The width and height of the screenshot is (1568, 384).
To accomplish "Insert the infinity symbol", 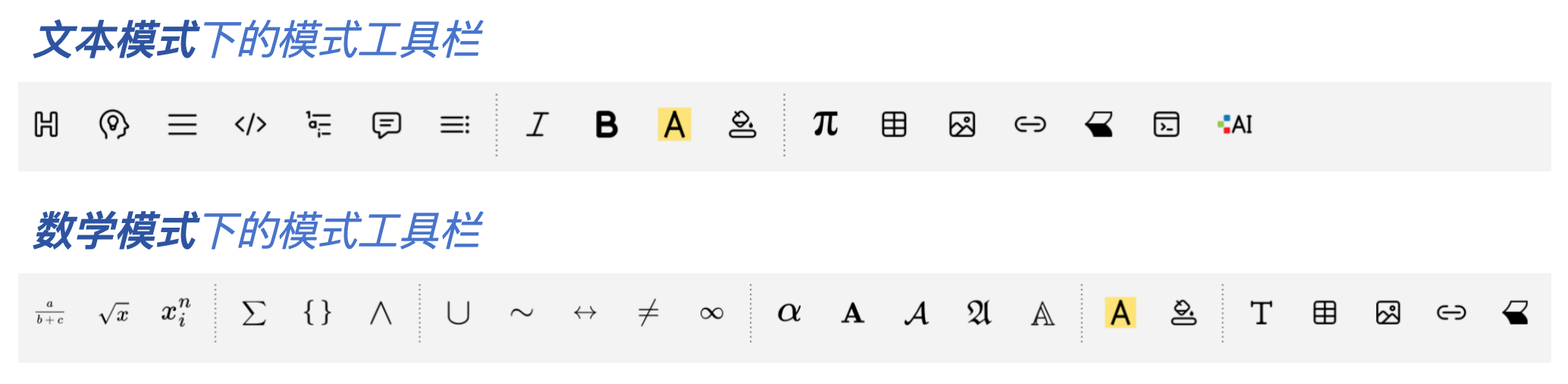I will point(711,313).
